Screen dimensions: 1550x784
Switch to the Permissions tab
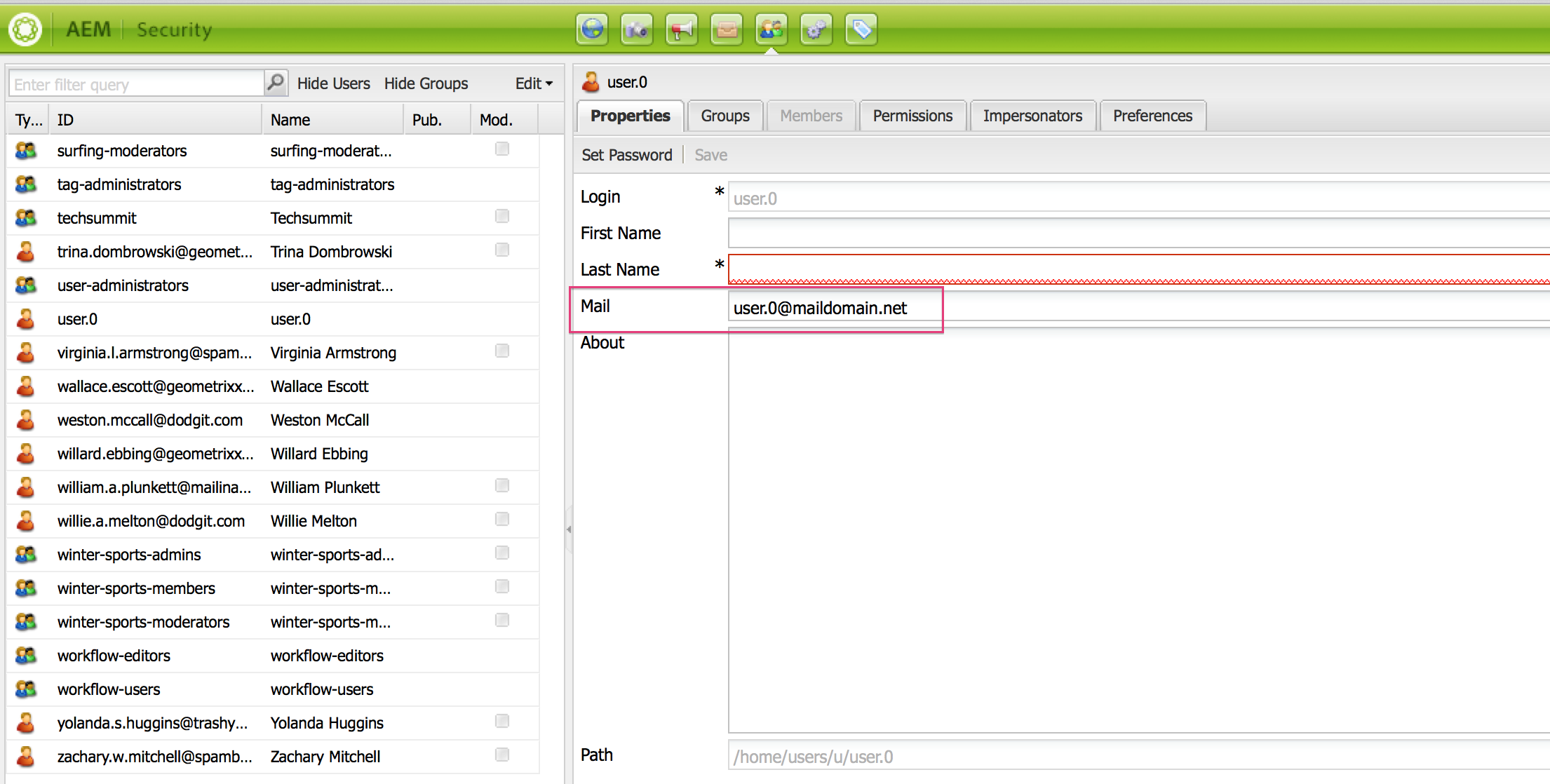(x=912, y=116)
